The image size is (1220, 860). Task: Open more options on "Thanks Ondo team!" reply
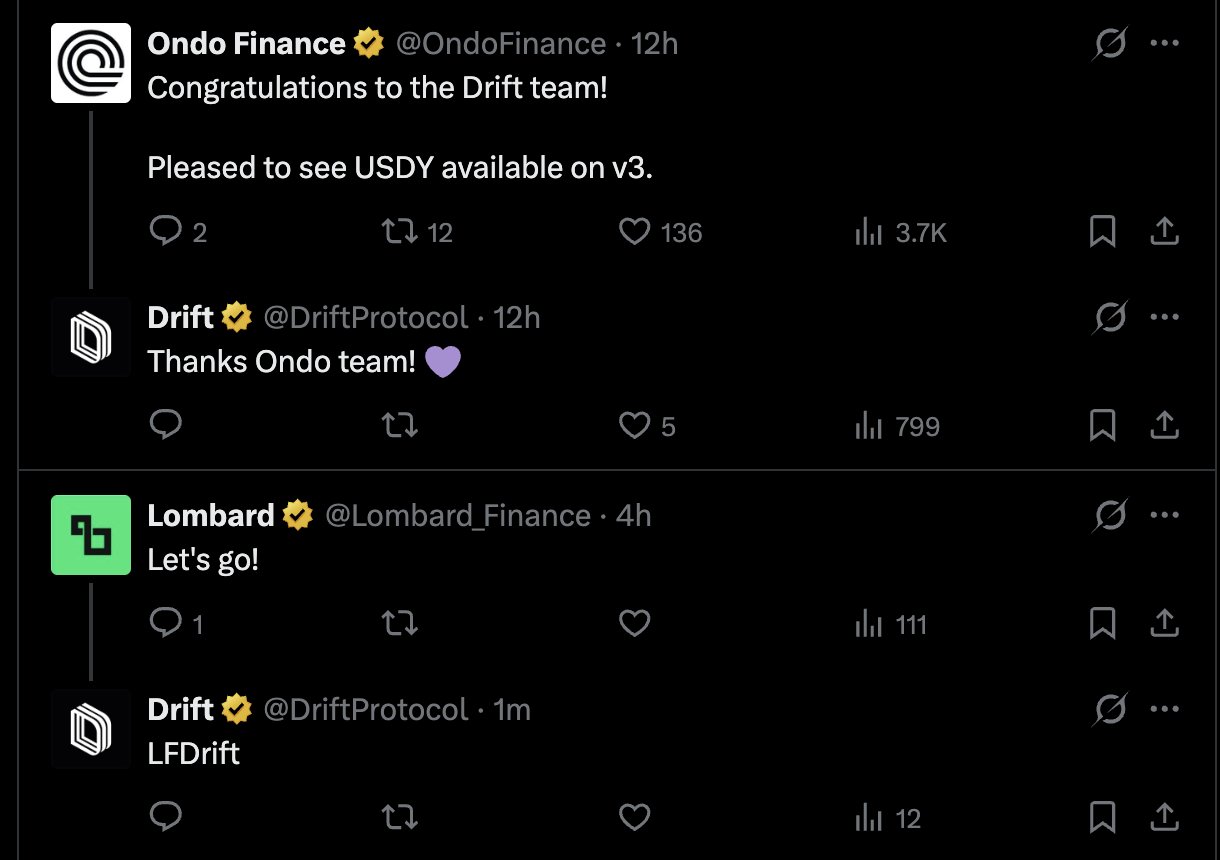1165,317
